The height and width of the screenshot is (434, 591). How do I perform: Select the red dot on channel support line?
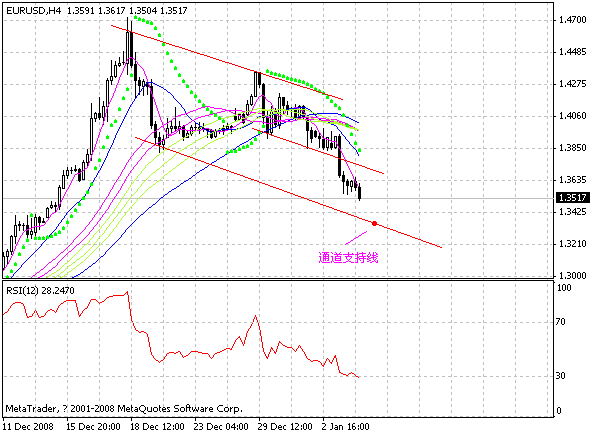pos(374,224)
